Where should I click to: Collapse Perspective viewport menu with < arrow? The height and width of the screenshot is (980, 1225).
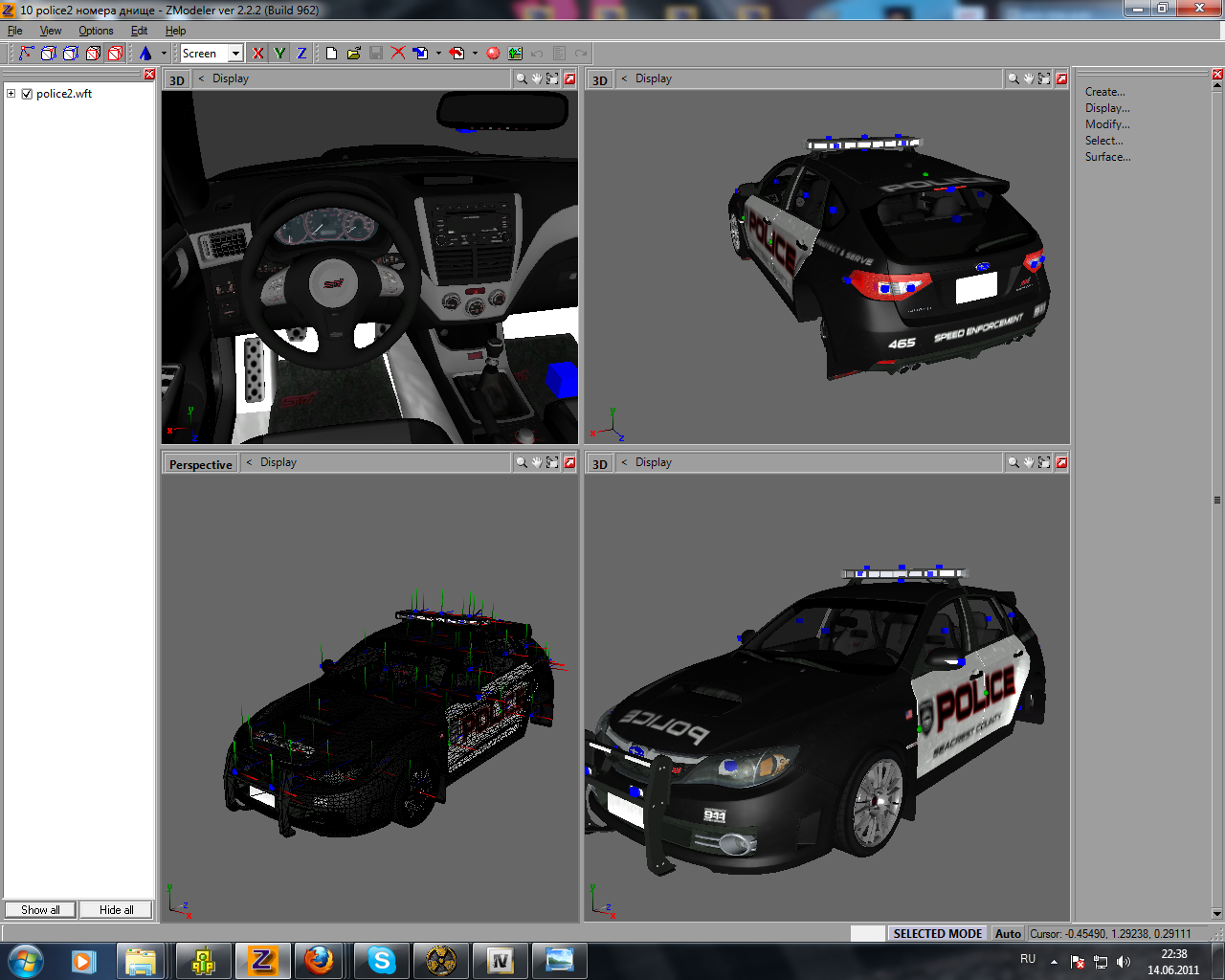pyautogui.click(x=249, y=462)
